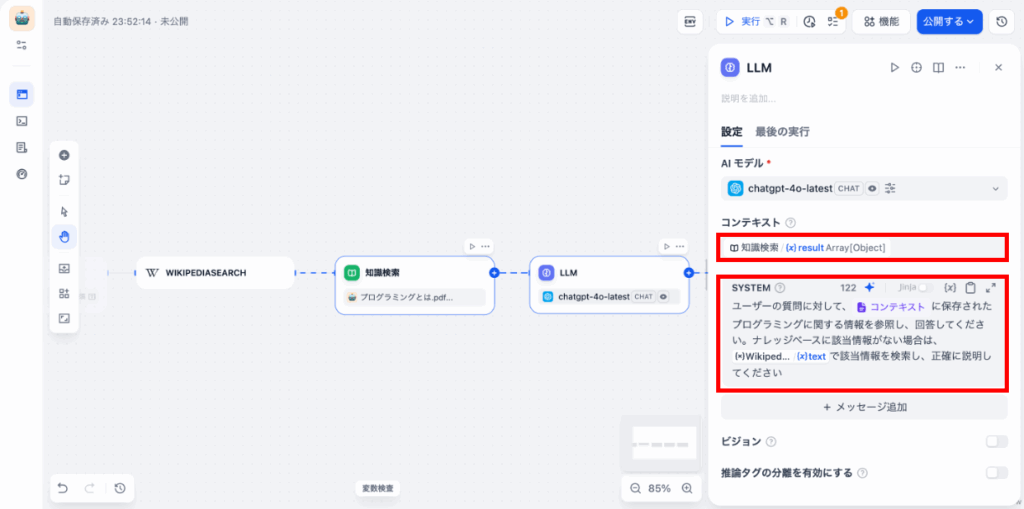The width and height of the screenshot is (1024, 509).
Task: Select the pointer mode tool
Action: click(x=64, y=211)
